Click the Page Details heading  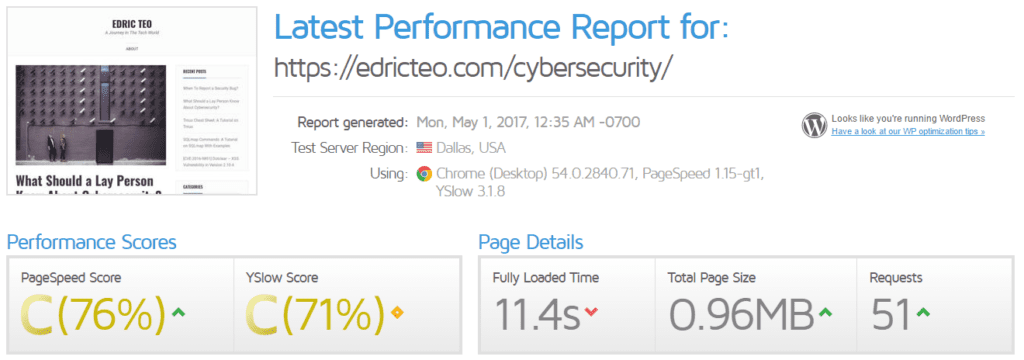(531, 242)
